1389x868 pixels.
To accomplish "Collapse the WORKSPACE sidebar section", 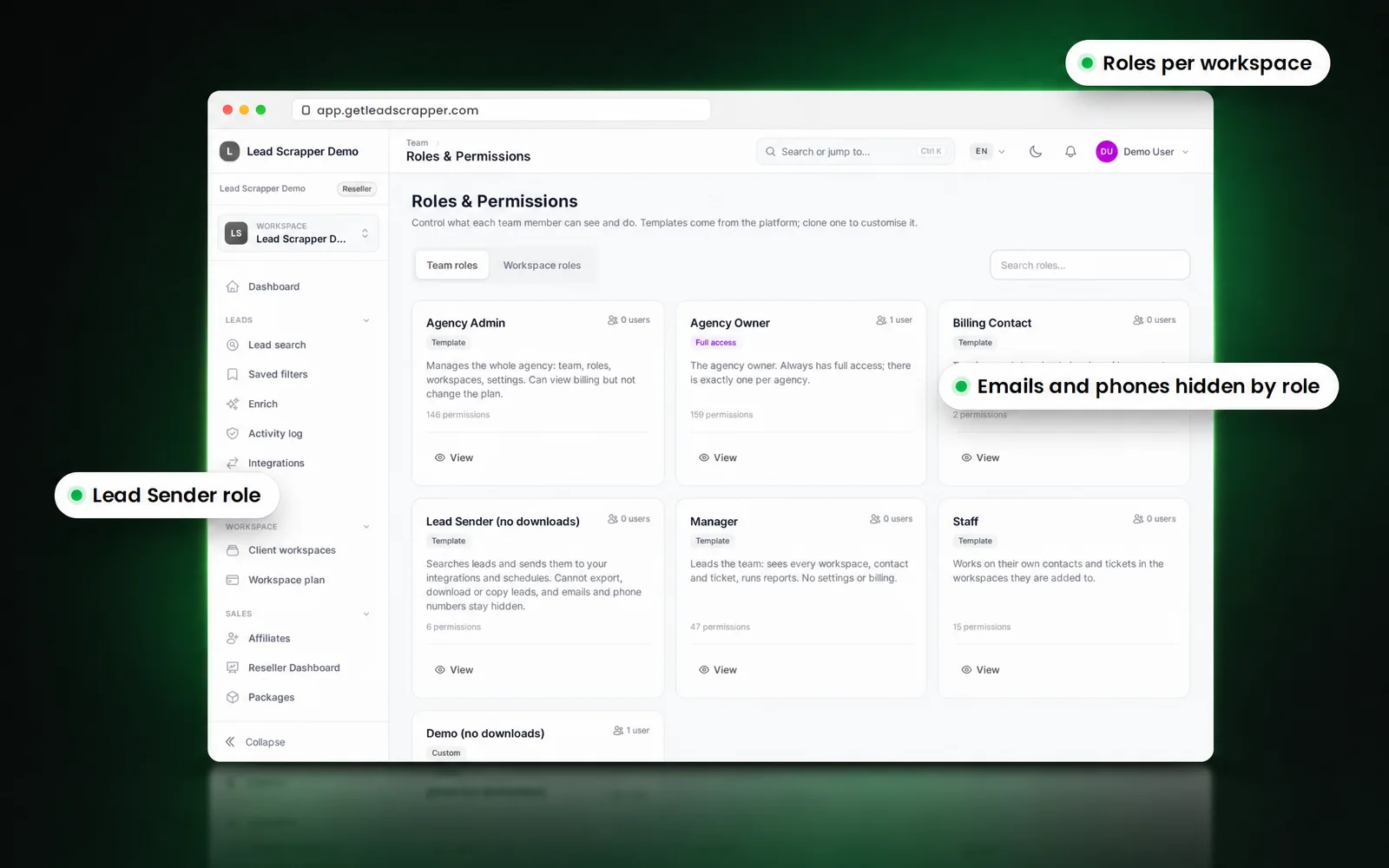I will 366,527.
